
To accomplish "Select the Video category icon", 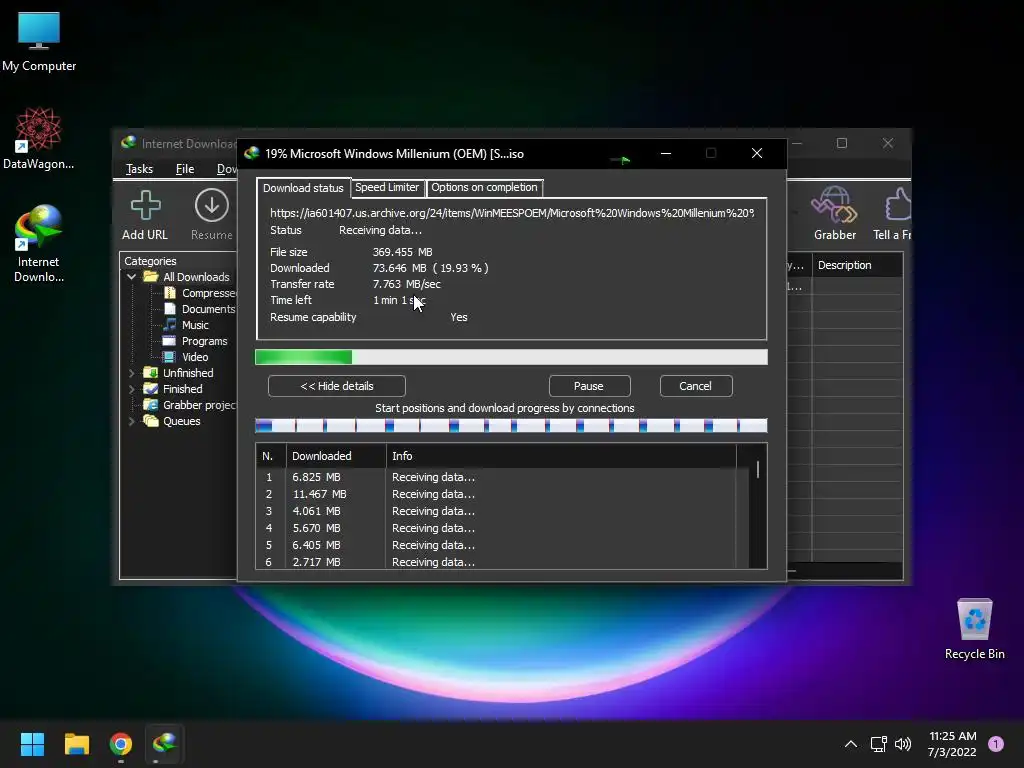I will pyautogui.click(x=170, y=357).
